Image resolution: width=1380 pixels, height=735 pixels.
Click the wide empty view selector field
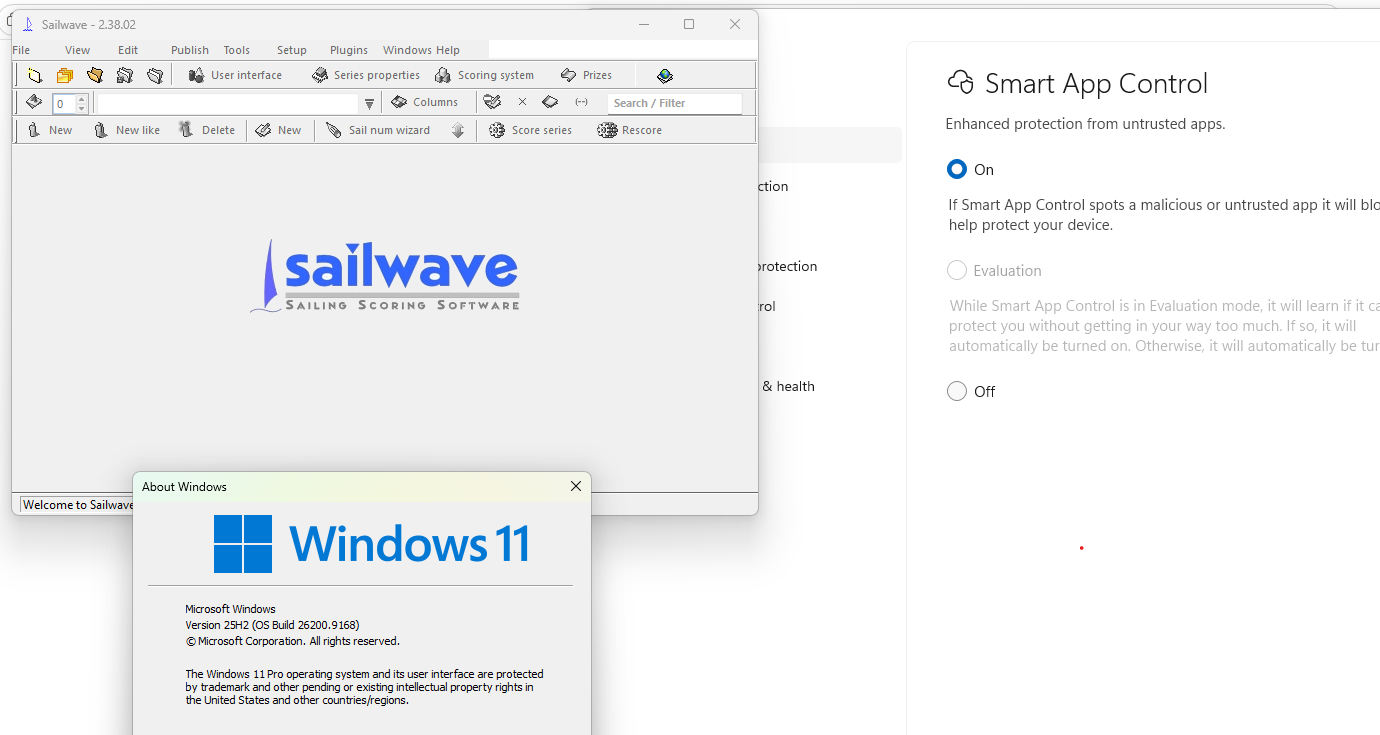227,103
